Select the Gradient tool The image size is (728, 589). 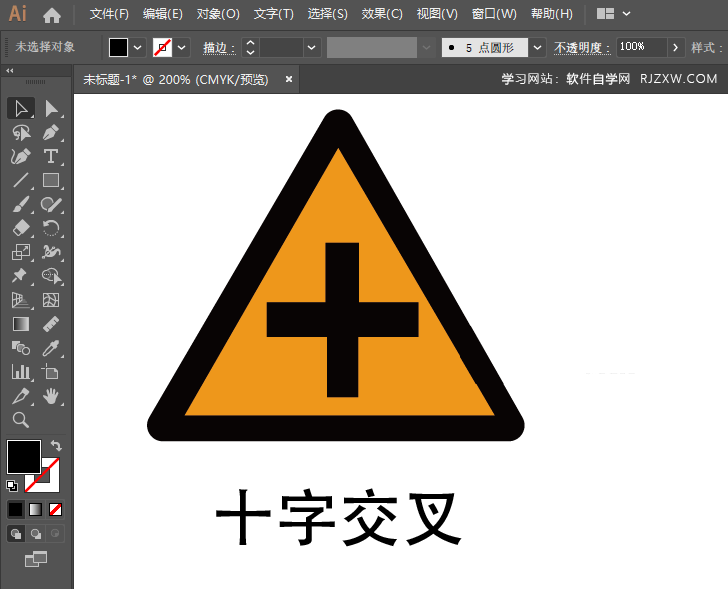coord(20,324)
